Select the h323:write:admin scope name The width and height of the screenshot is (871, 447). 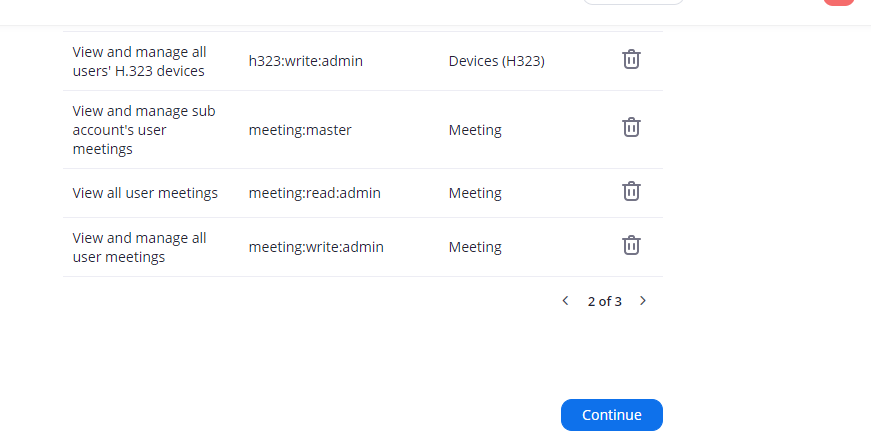306,61
